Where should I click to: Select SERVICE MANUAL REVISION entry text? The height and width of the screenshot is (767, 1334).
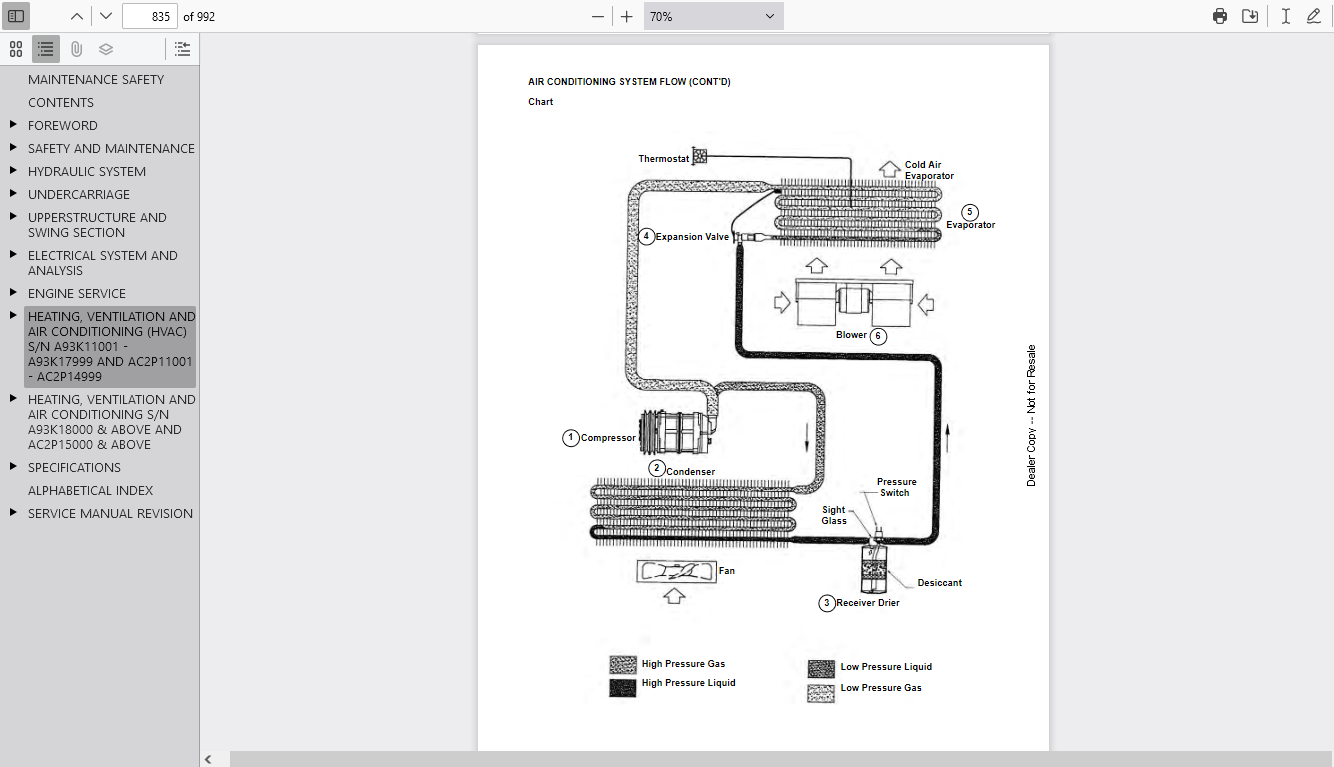pyautogui.click(x=110, y=513)
